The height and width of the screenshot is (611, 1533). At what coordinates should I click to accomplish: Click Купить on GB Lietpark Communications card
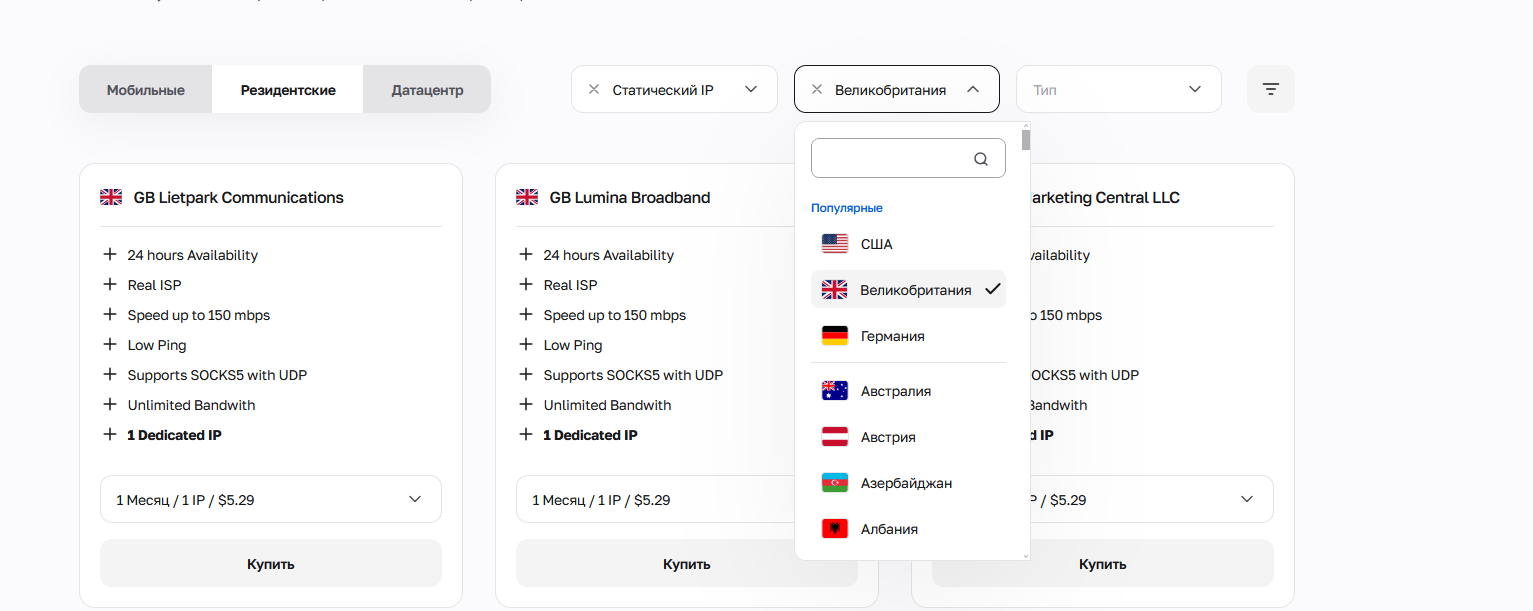pos(271,564)
